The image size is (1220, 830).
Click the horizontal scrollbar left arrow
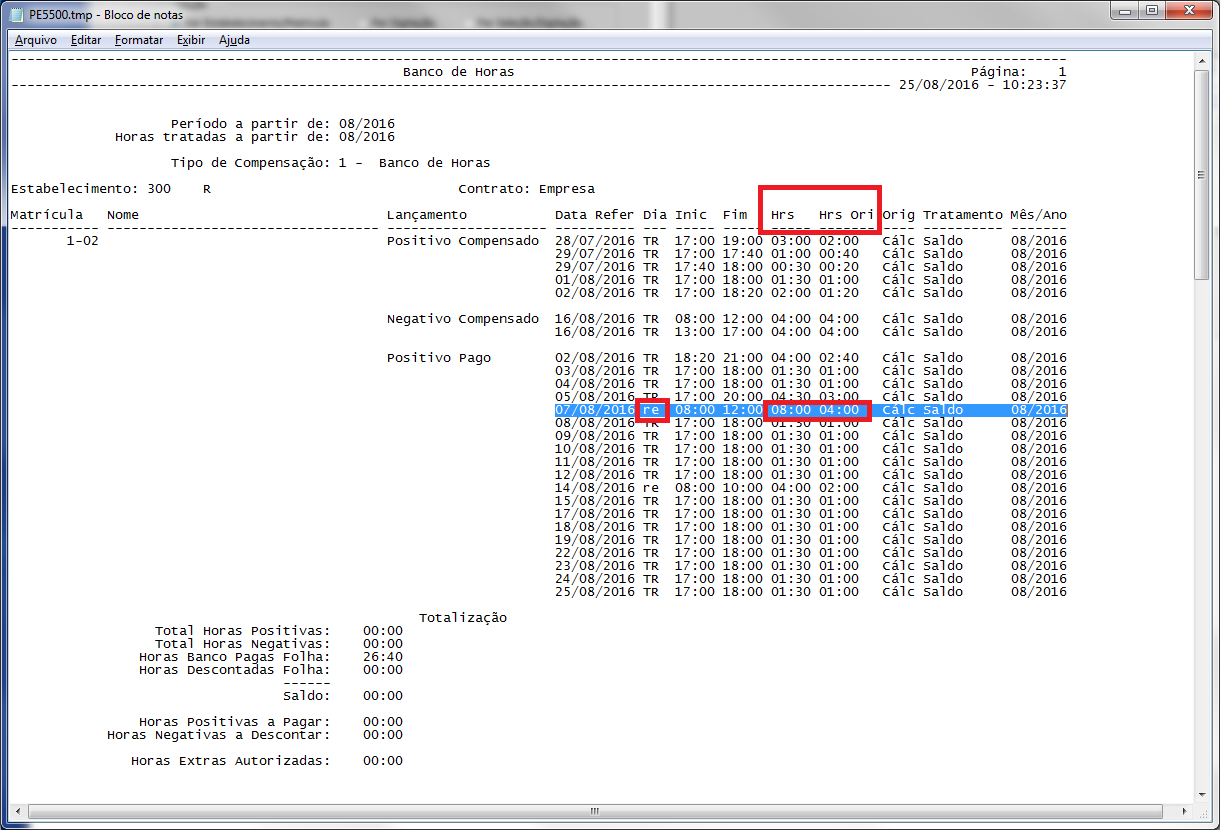[x=17, y=811]
